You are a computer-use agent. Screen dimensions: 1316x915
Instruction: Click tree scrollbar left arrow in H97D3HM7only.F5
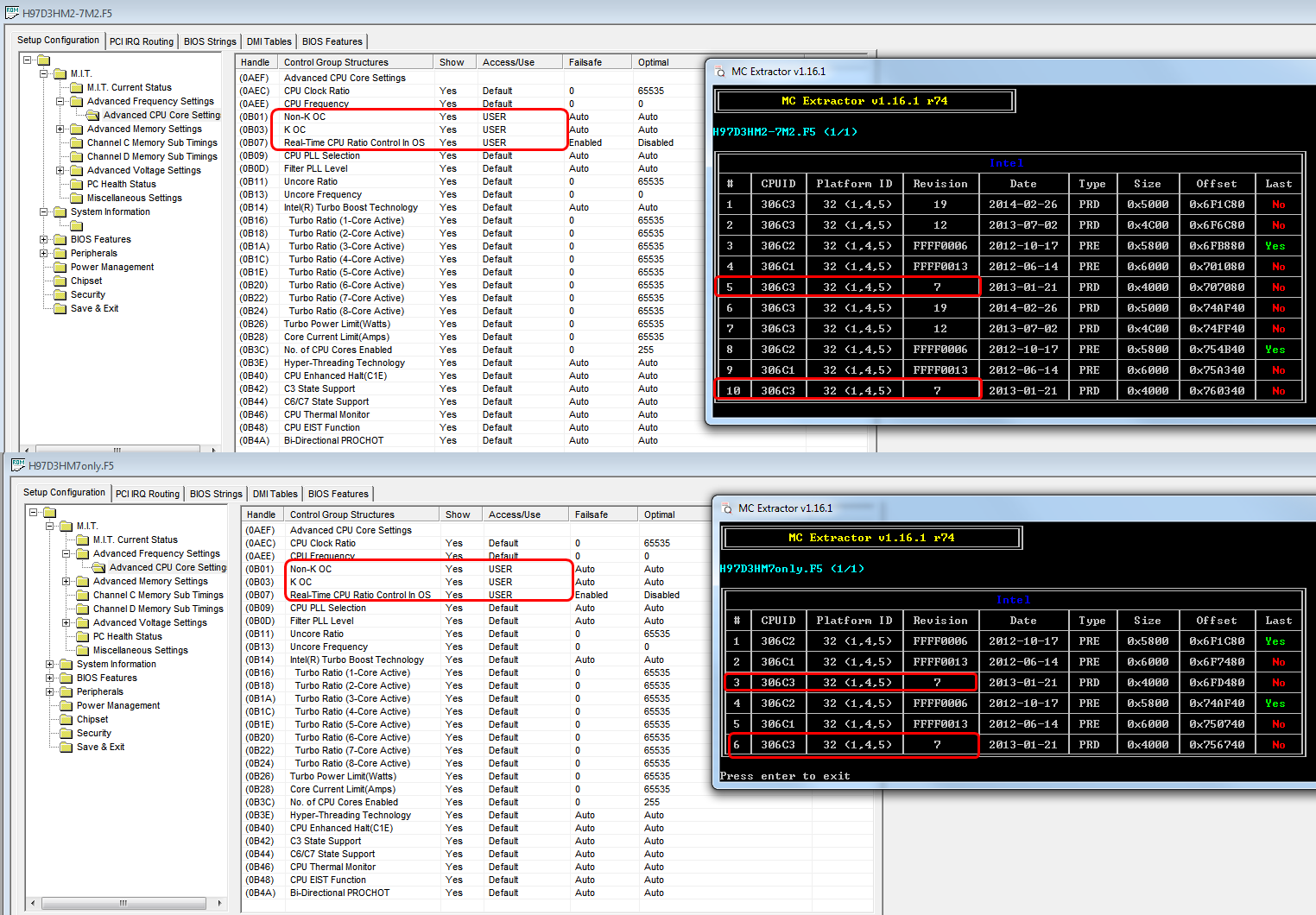34,903
